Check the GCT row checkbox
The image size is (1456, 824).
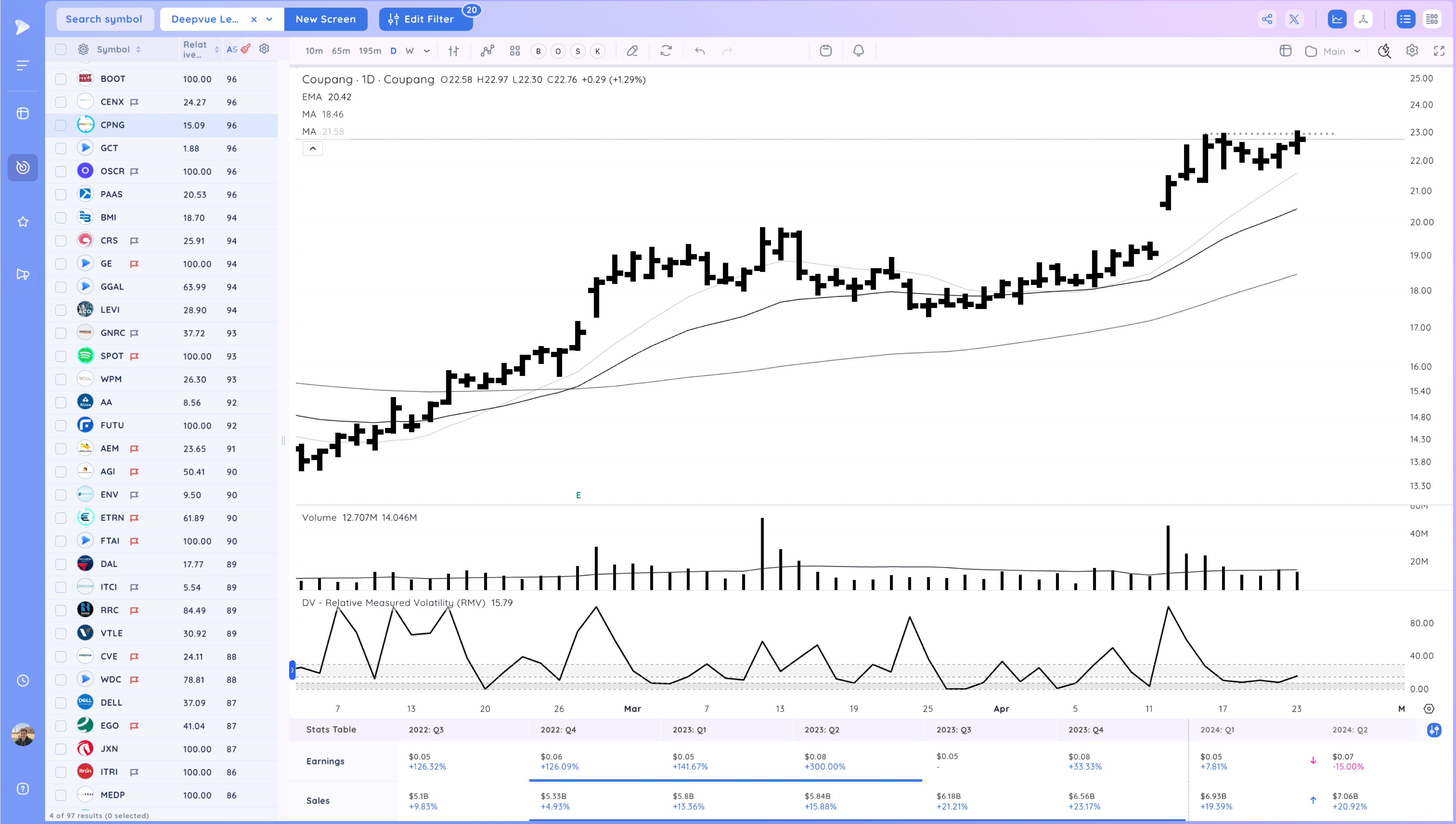pyautogui.click(x=60, y=148)
